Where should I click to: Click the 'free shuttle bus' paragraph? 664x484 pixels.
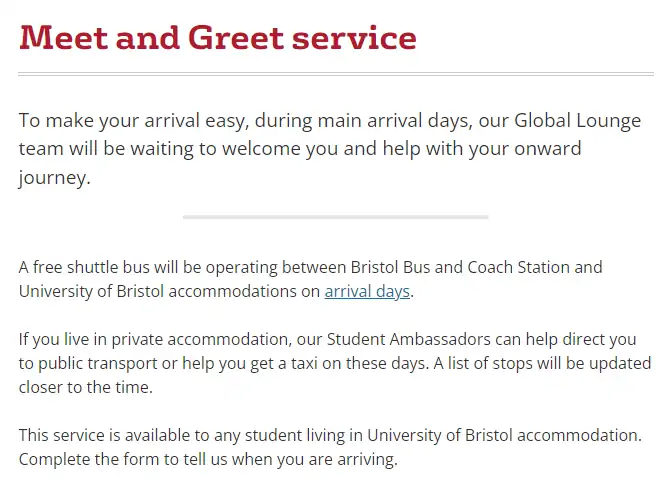point(310,279)
